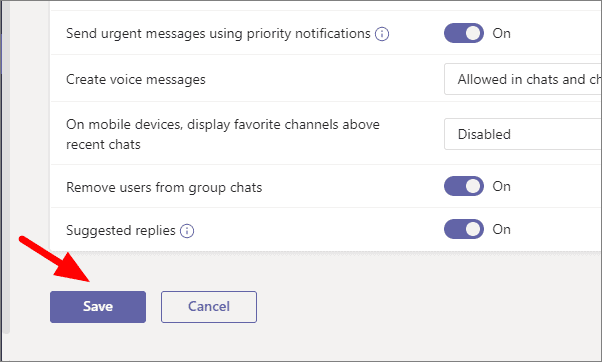Cancel the policy edits

(x=209, y=307)
